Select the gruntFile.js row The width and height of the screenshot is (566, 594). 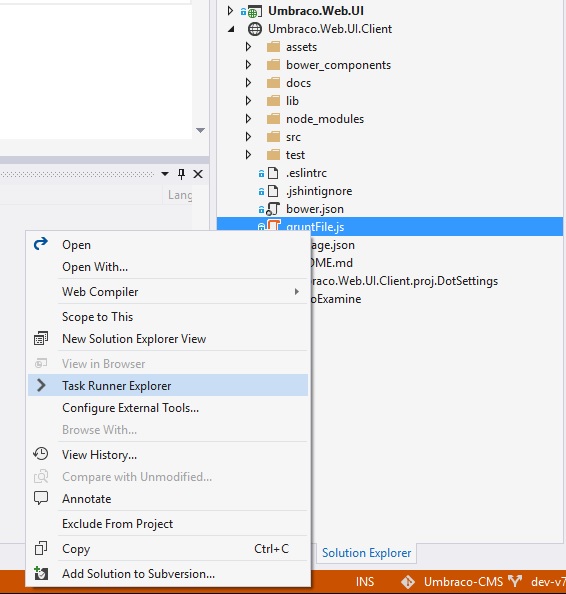(x=390, y=227)
